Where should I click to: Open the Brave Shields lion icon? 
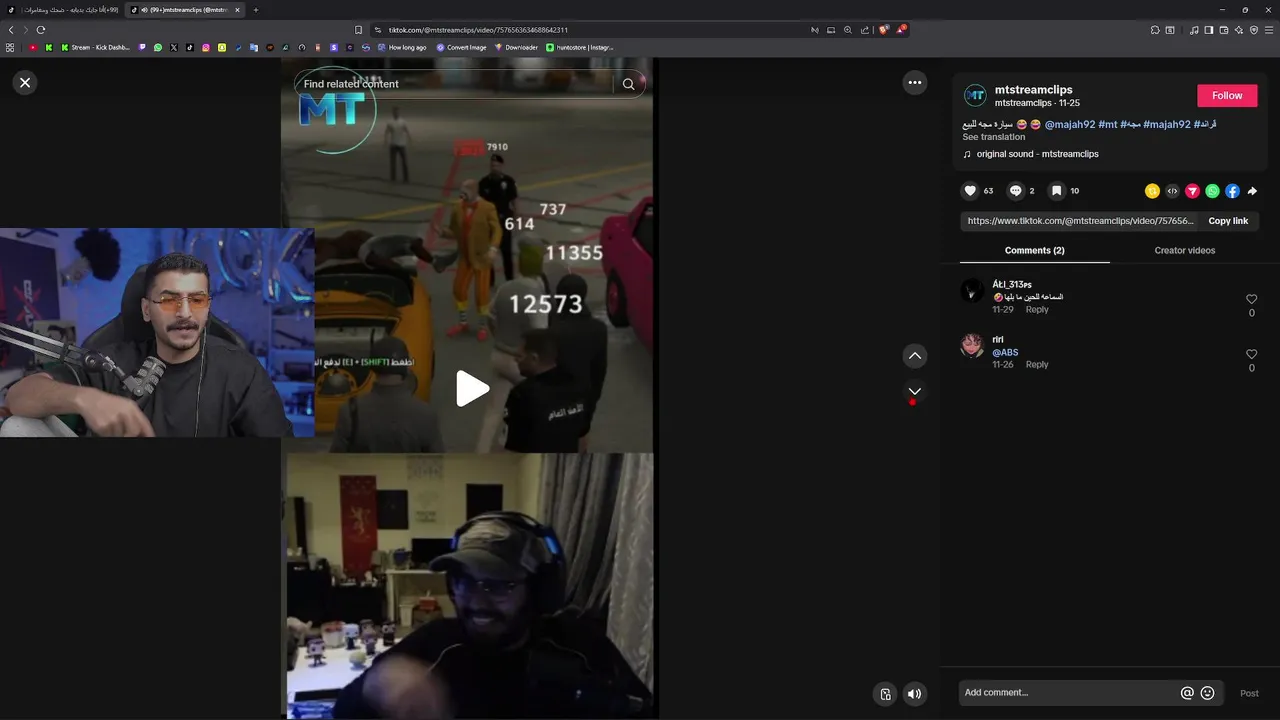pos(883,30)
